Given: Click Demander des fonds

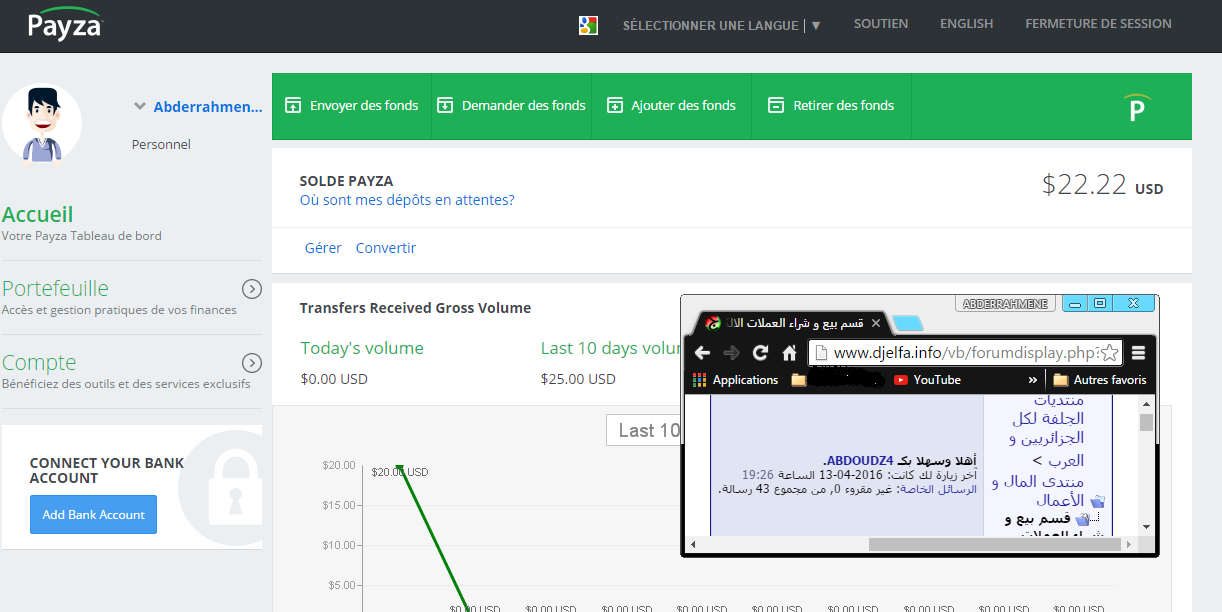Looking at the screenshot, I should coord(511,106).
